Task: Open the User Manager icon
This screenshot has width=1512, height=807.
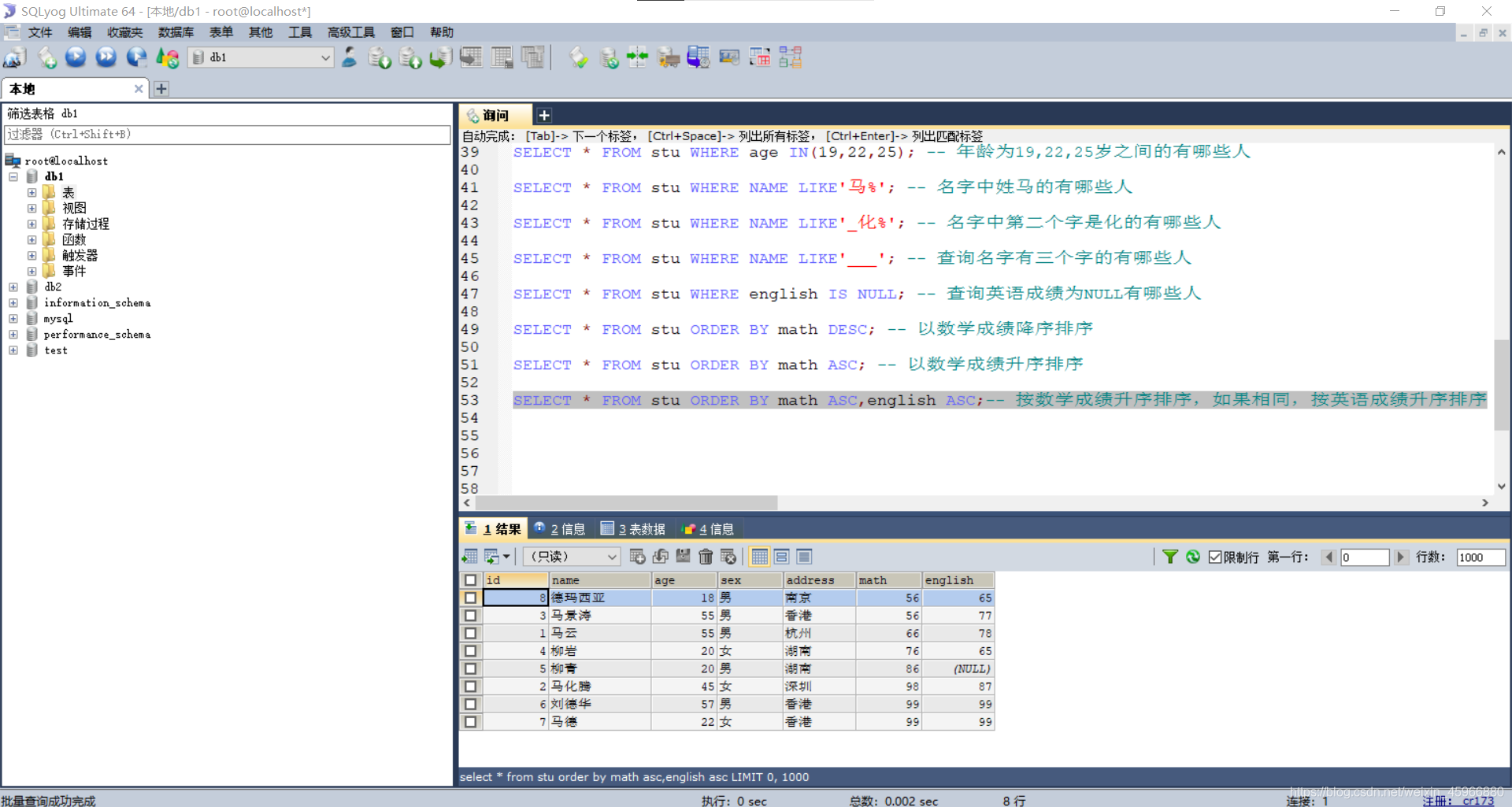Action: pyautogui.click(x=349, y=57)
